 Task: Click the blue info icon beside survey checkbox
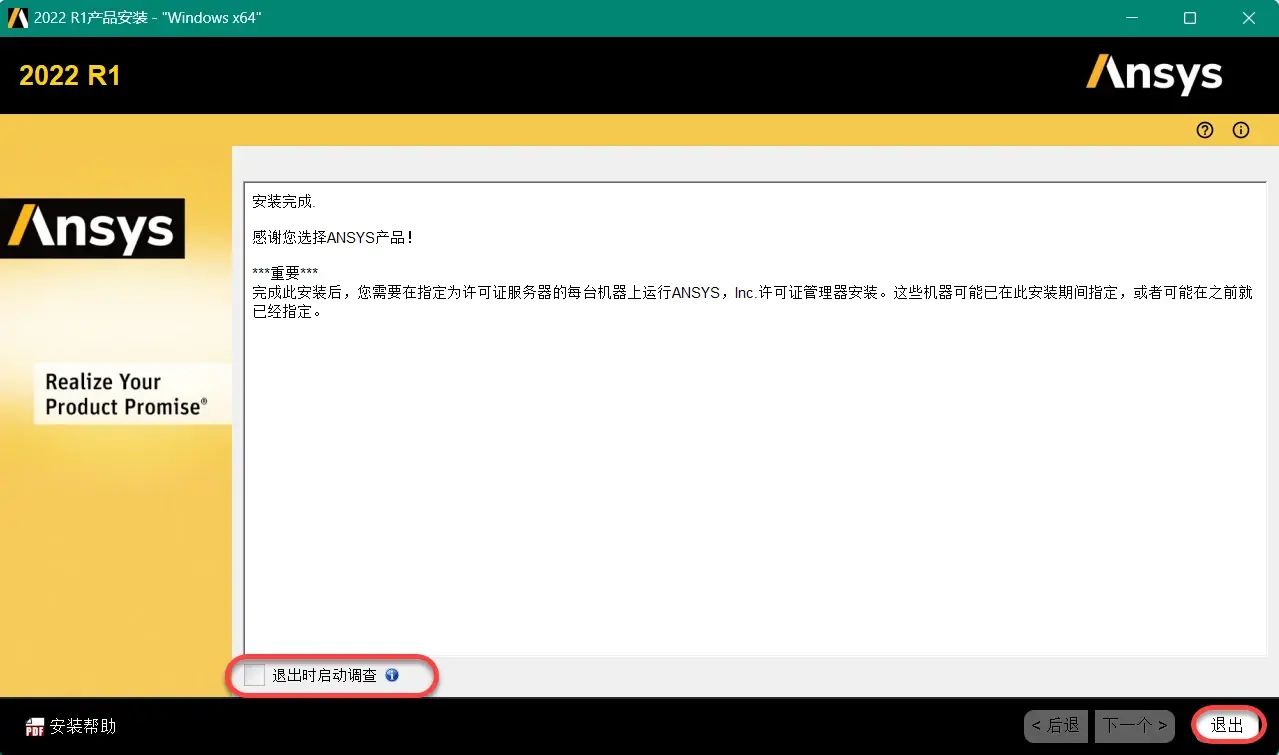(x=392, y=675)
